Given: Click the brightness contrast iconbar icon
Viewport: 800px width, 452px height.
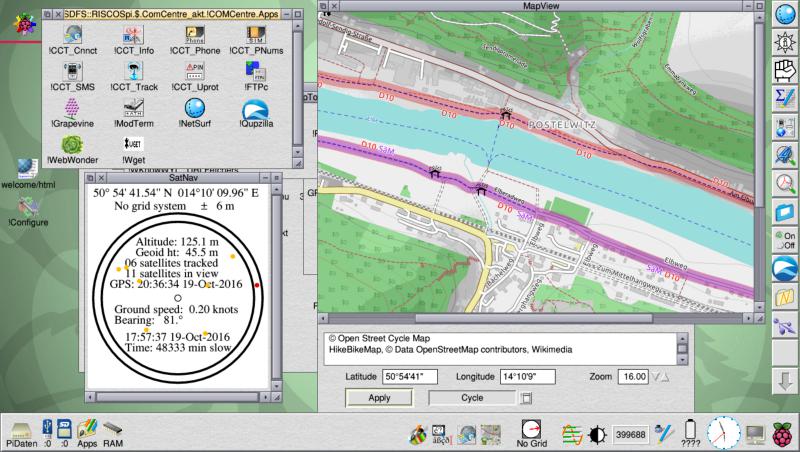Looking at the screenshot, I should (x=597, y=435).
